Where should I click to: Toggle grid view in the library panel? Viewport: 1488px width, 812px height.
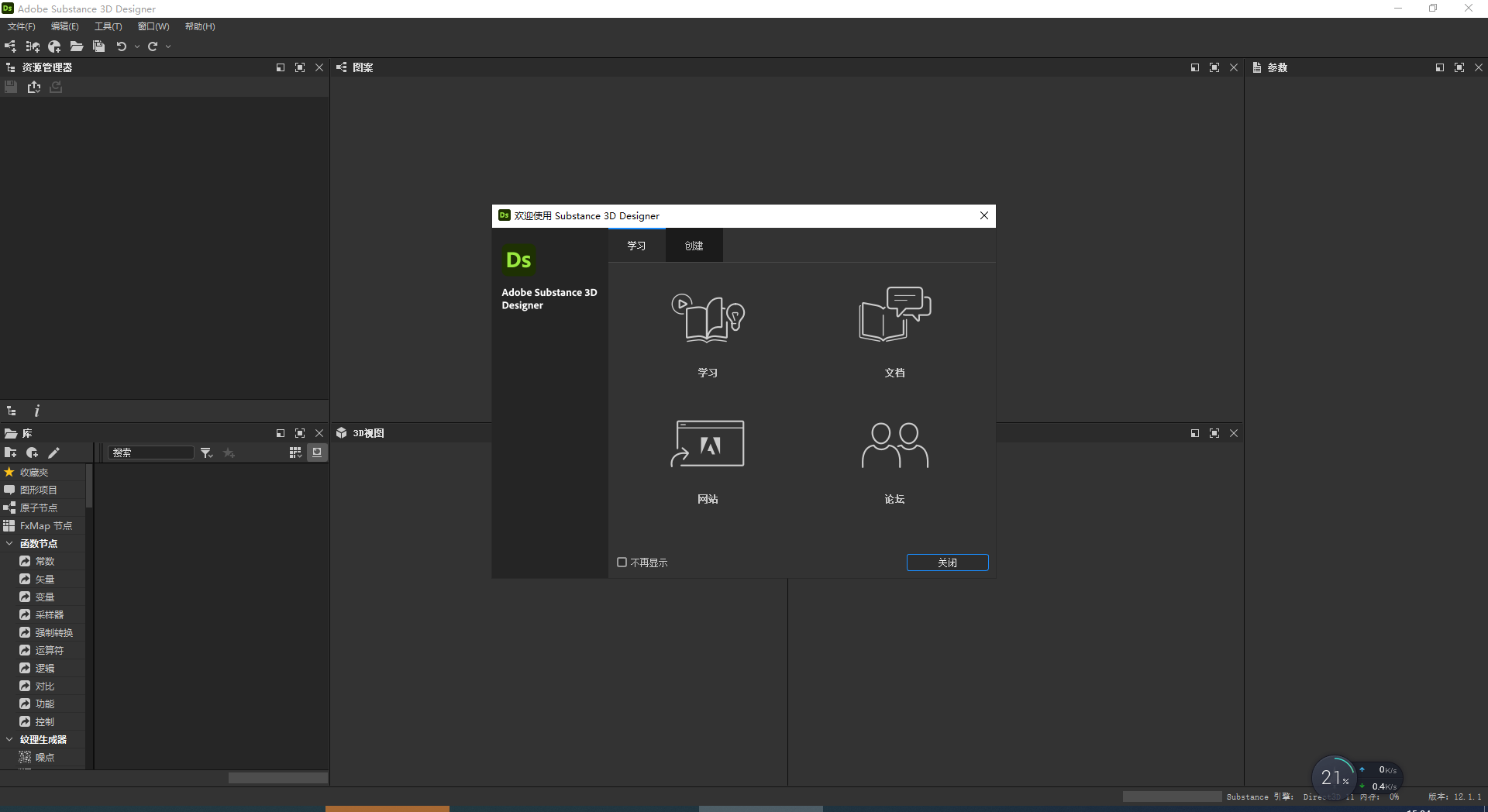(x=295, y=452)
